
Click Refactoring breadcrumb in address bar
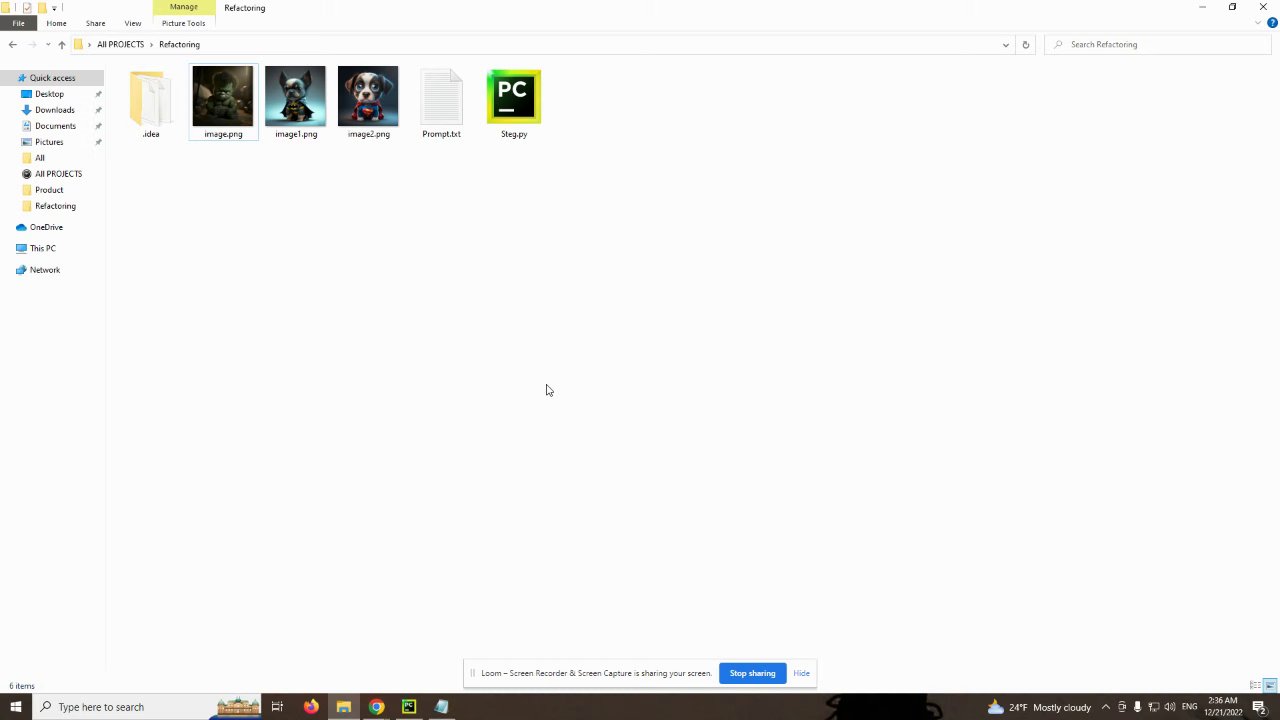click(x=179, y=44)
